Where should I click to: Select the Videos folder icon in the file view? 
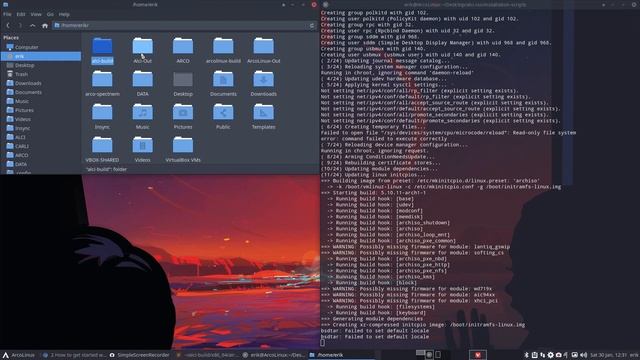(x=142, y=145)
